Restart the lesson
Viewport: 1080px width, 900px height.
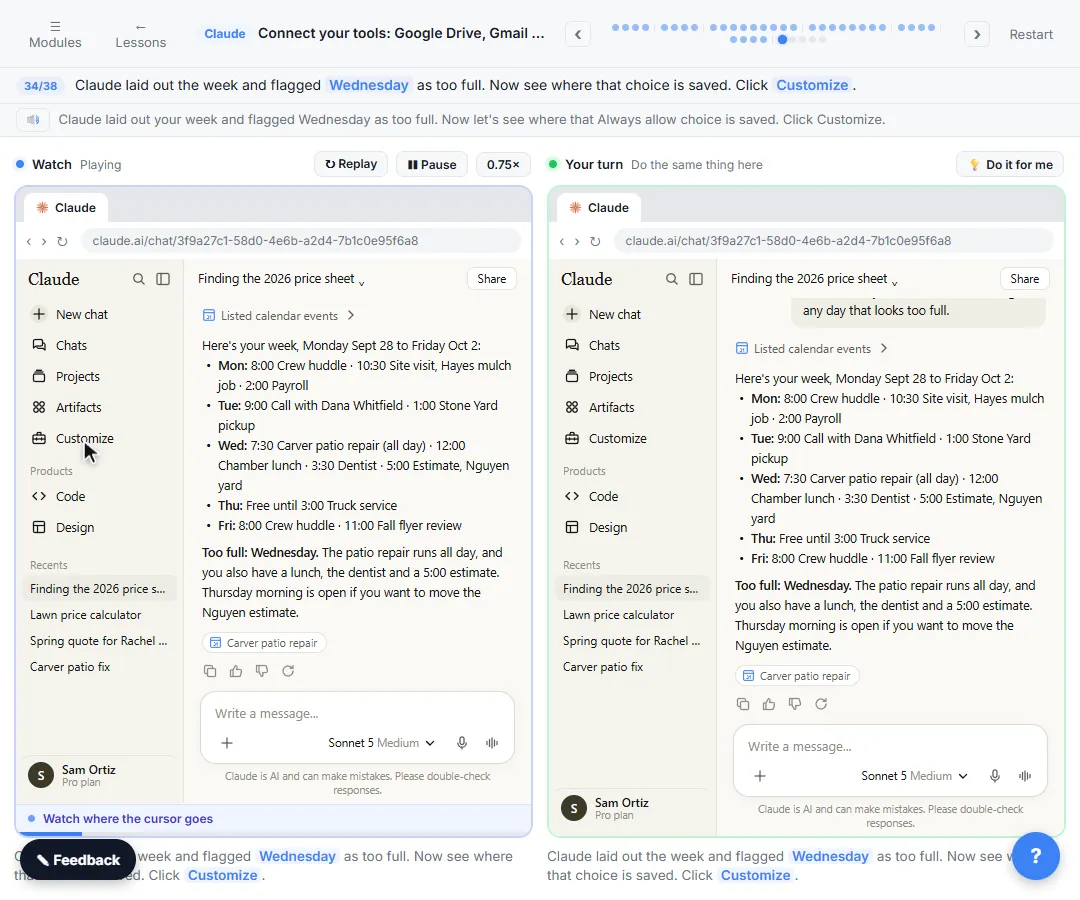1030,34
